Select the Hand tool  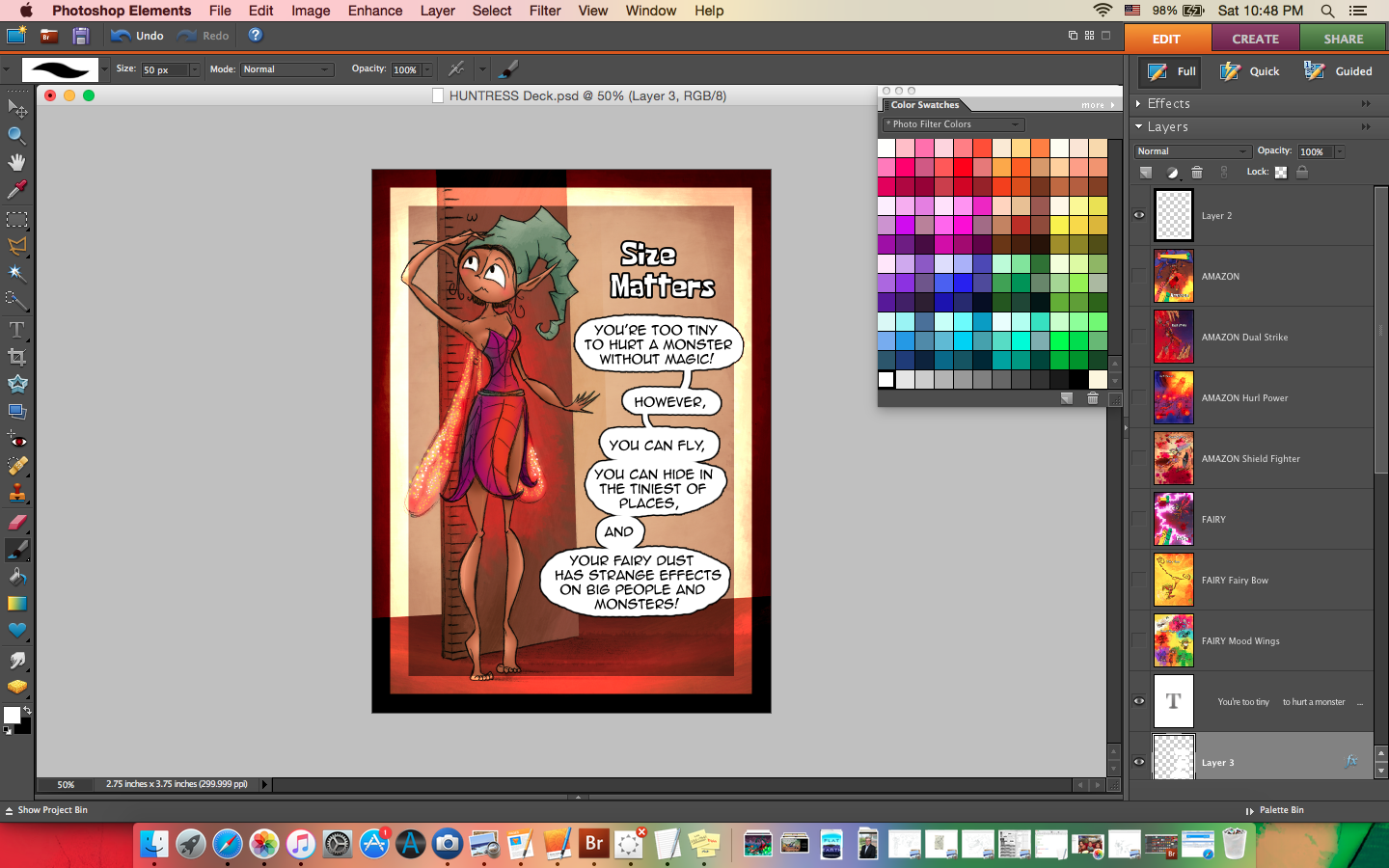click(x=16, y=162)
